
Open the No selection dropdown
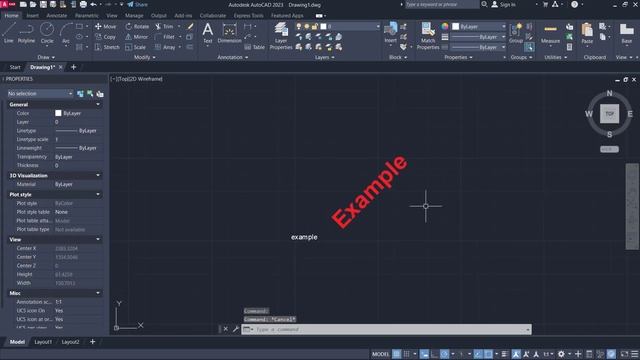coord(40,94)
